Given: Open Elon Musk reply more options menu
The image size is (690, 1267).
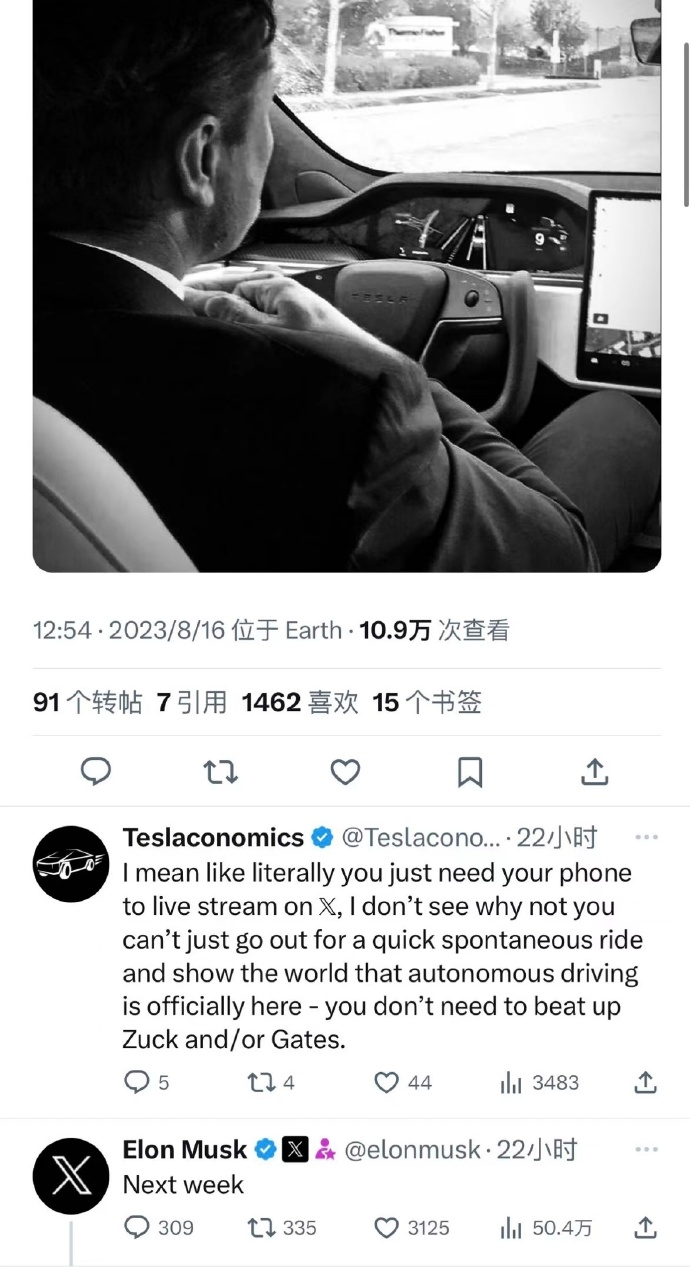Looking at the screenshot, I should pyautogui.click(x=647, y=1150).
